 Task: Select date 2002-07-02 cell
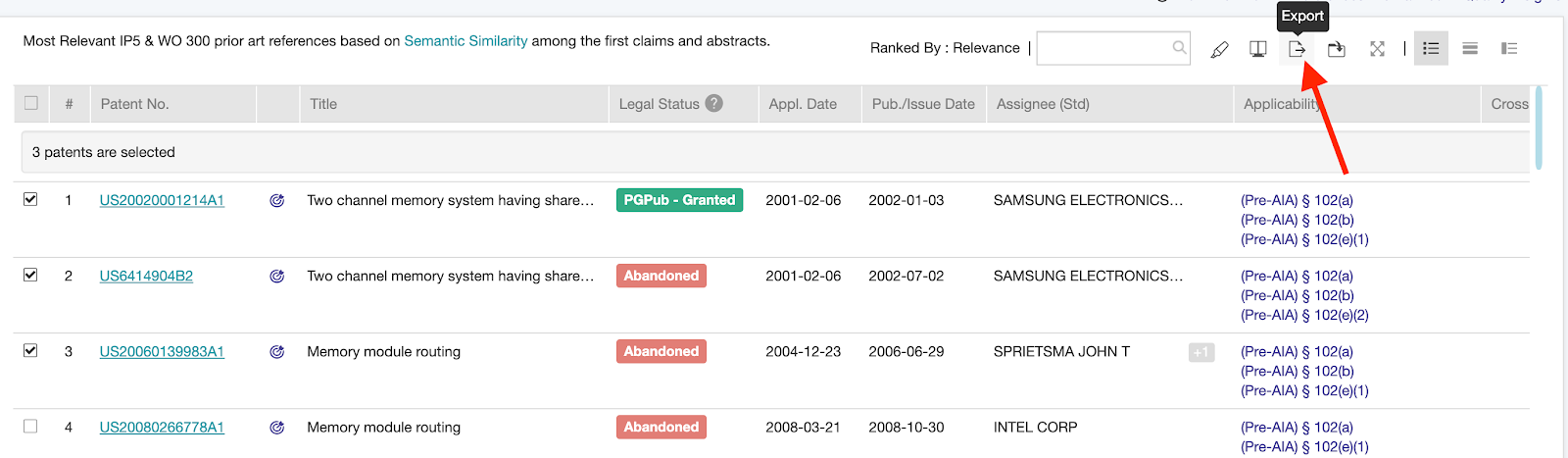click(906, 276)
